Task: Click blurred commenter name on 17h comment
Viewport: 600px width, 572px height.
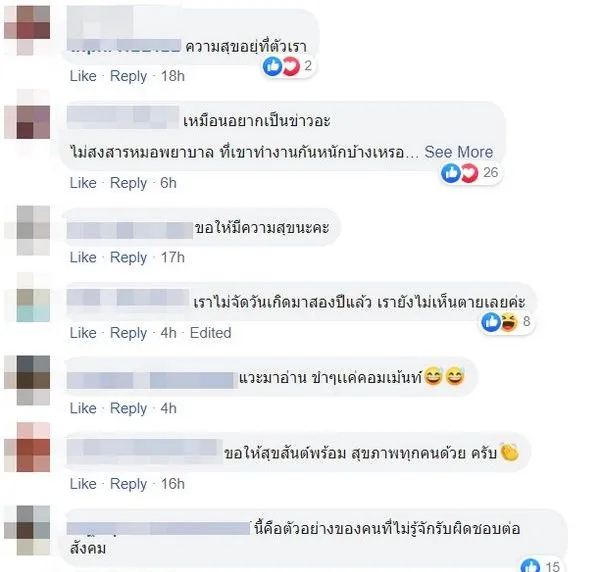Action: (130, 230)
